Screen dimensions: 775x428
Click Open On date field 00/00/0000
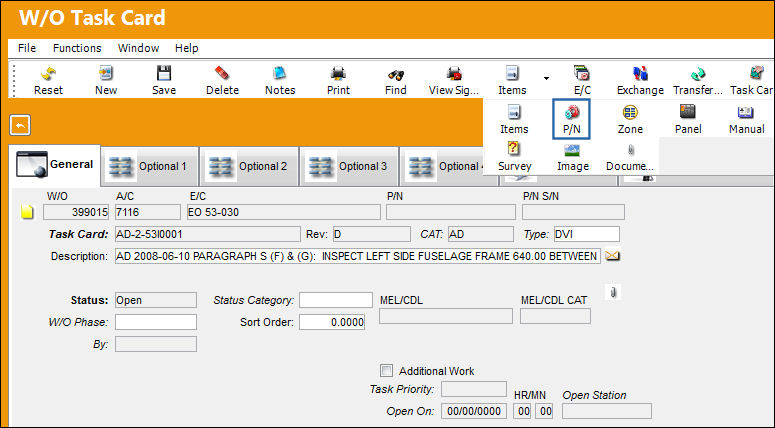coord(474,411)
